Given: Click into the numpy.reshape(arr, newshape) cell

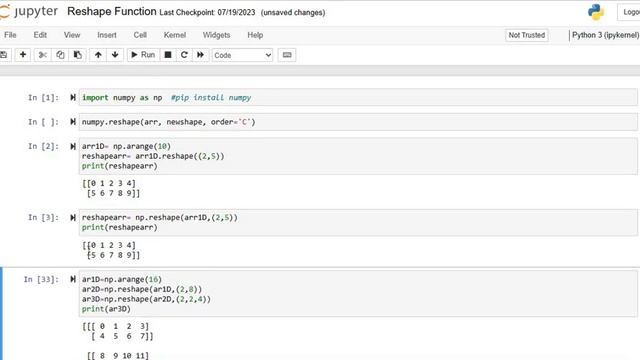Looking at the screenshot, I should pyautogui.click(x=358, y=122).
